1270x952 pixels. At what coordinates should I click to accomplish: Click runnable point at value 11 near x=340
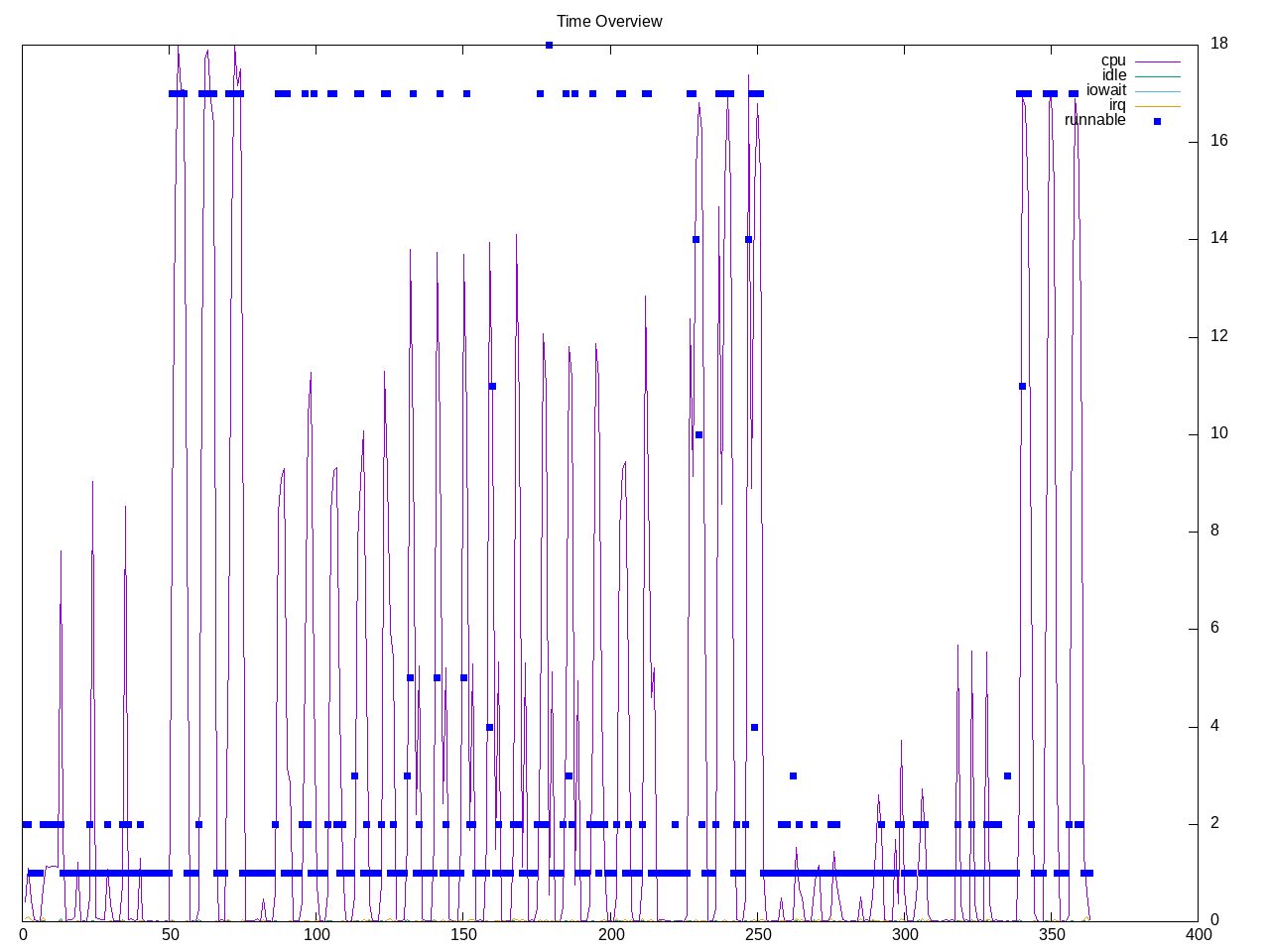click(1022, 386)
